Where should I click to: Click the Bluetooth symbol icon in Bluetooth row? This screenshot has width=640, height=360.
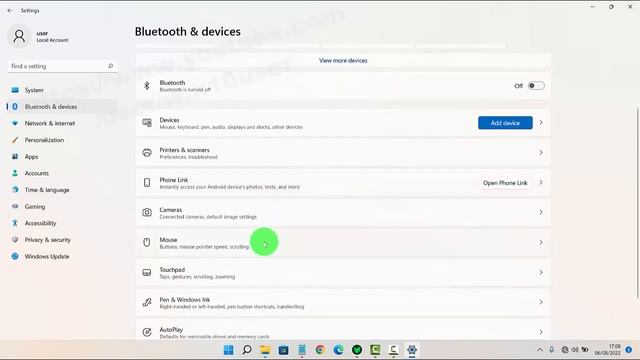coord(147,86)
